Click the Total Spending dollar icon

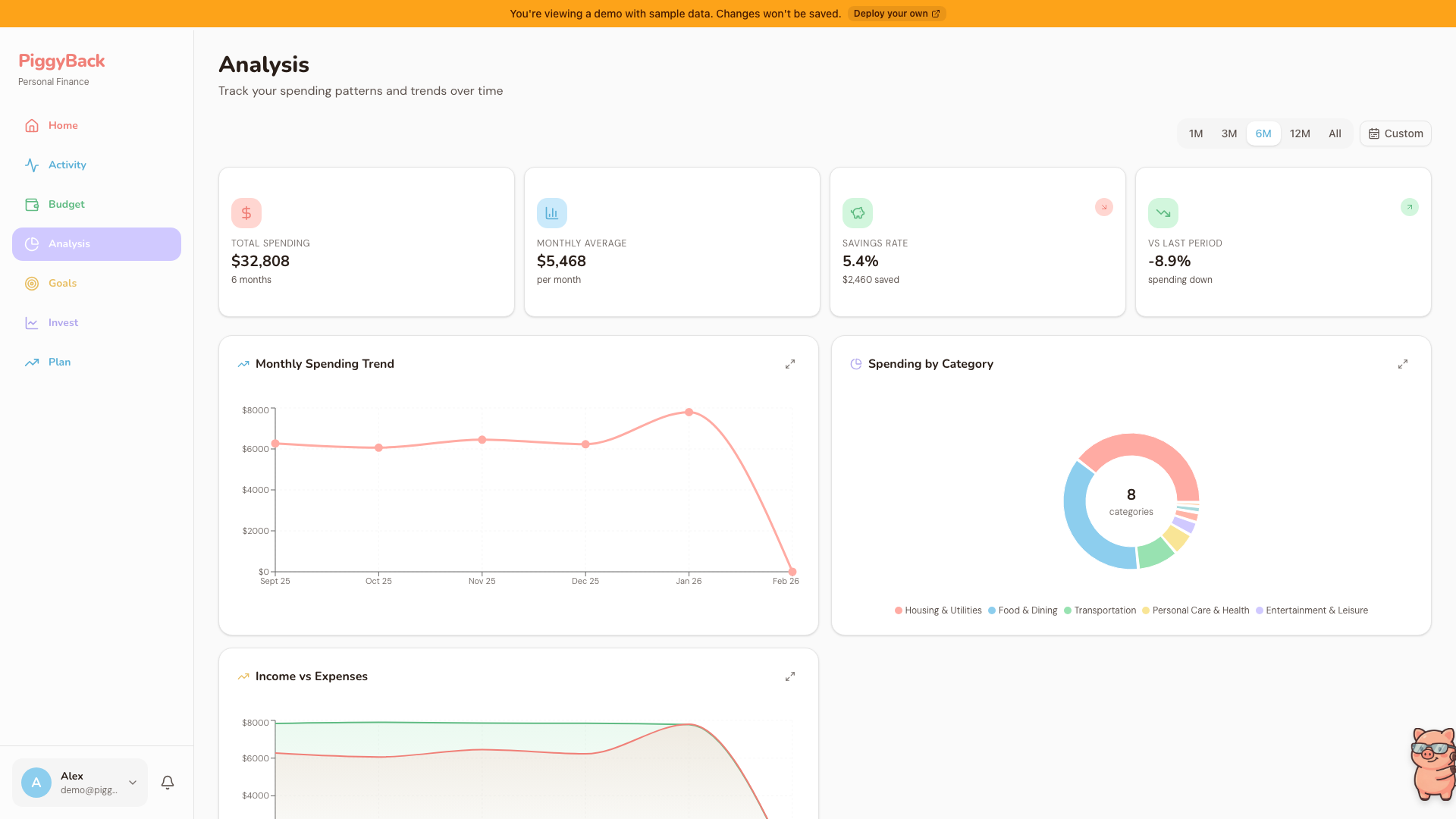click(x=246, y=213)
